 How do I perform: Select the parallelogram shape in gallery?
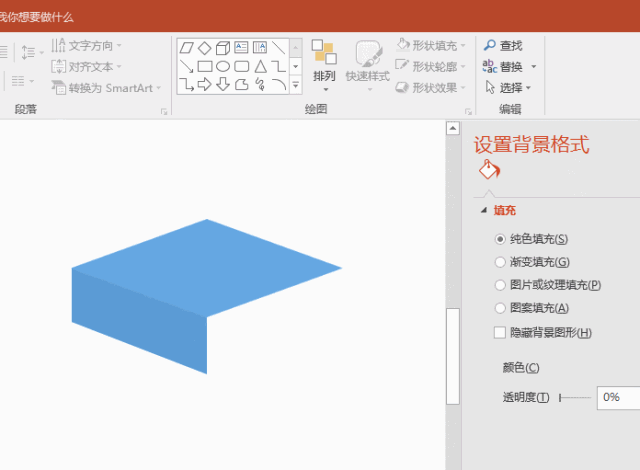coord(187,48)
